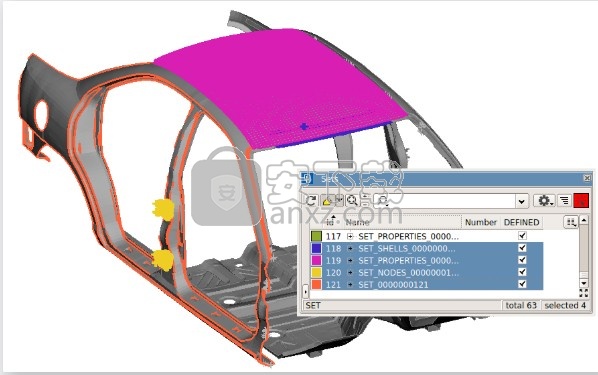Select the SET_0000000121 row
This screenshot has height=375, width=598.
tap(427, 284)
